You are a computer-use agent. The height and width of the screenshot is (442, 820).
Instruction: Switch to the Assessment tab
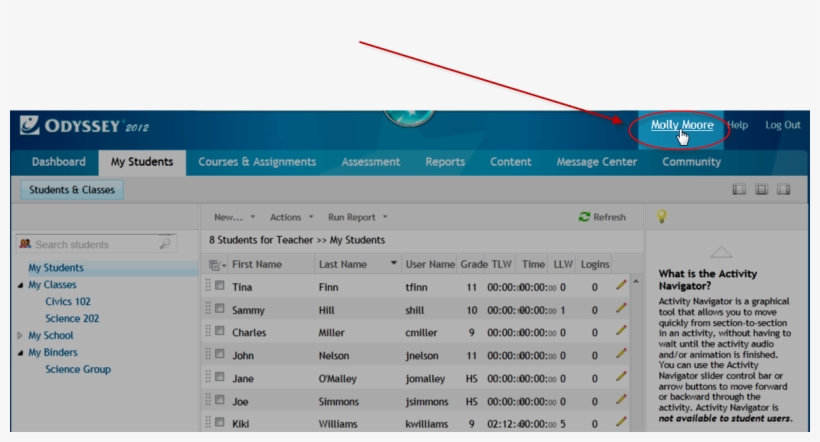click(x=370, y=162)
